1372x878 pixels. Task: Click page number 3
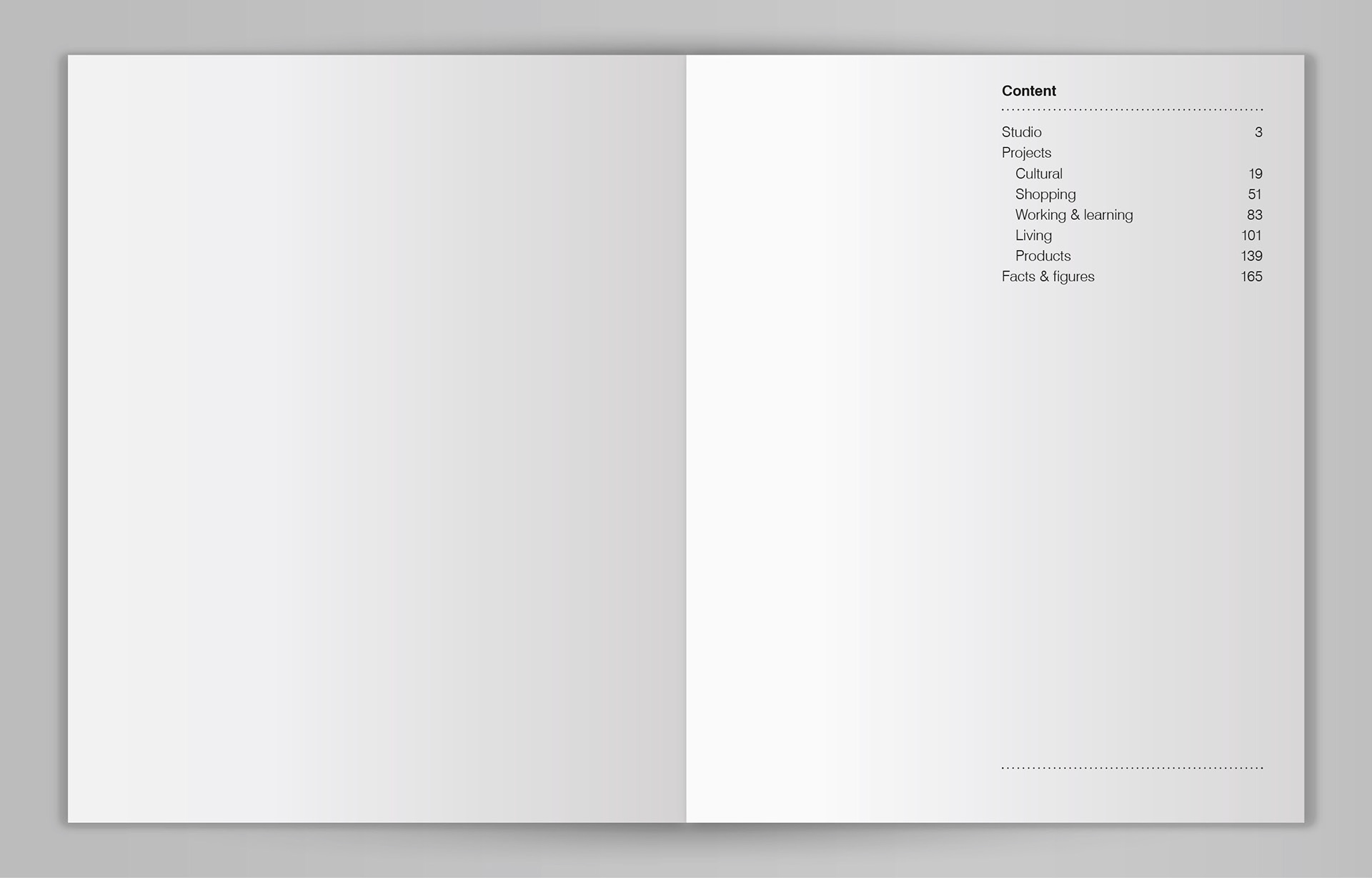point(1258,132)
